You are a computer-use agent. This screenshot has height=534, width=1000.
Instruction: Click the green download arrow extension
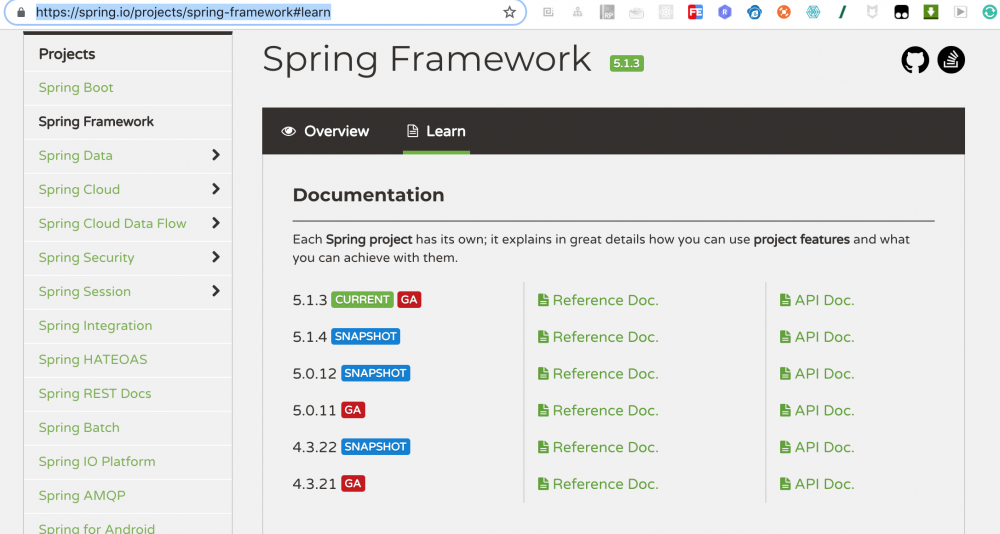[931, 12]
